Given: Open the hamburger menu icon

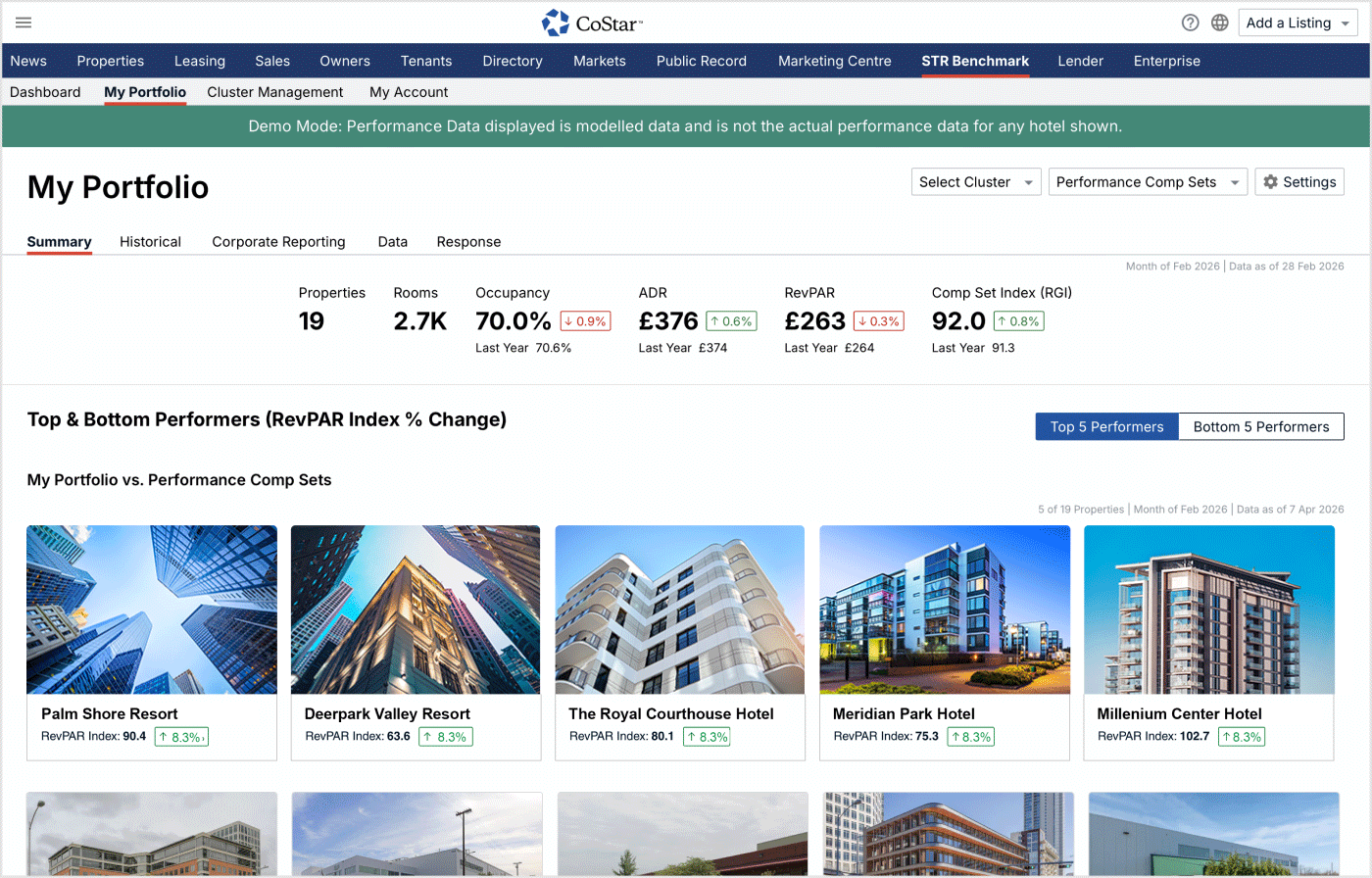Looking at the screenshot, I should [x=24, y=23].
